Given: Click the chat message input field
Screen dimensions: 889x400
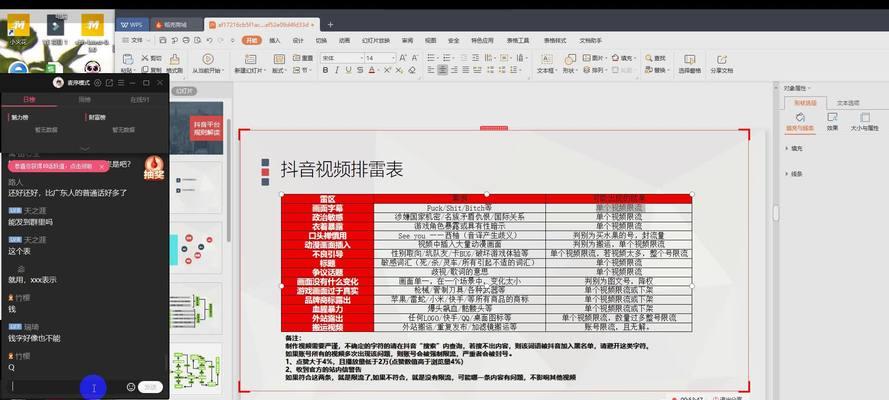Looking at the screenshot, I should (x=65, y=387).
